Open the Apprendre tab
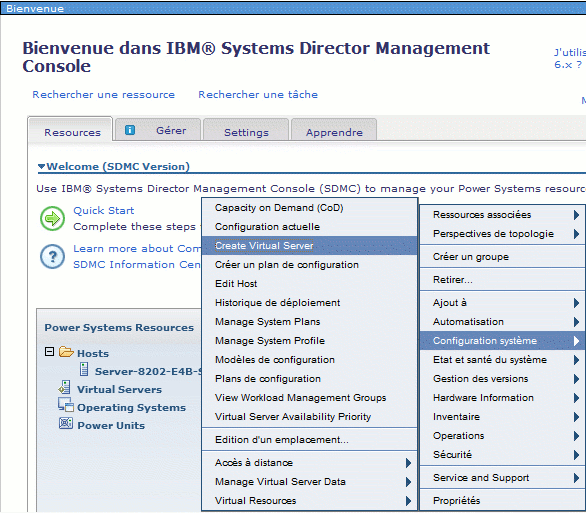Screen dimensions: 586x513 click(334, 130)
